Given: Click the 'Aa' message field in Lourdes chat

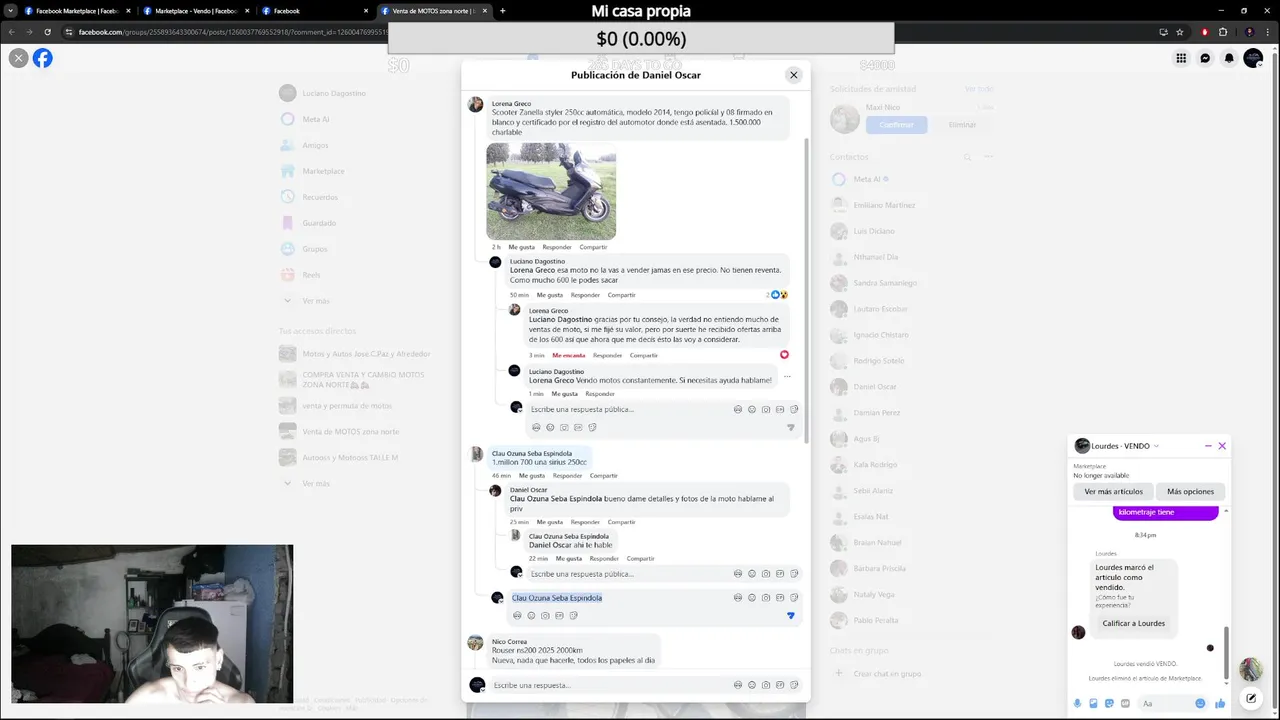Looking at the screenshot, I should click(1165, 703).
